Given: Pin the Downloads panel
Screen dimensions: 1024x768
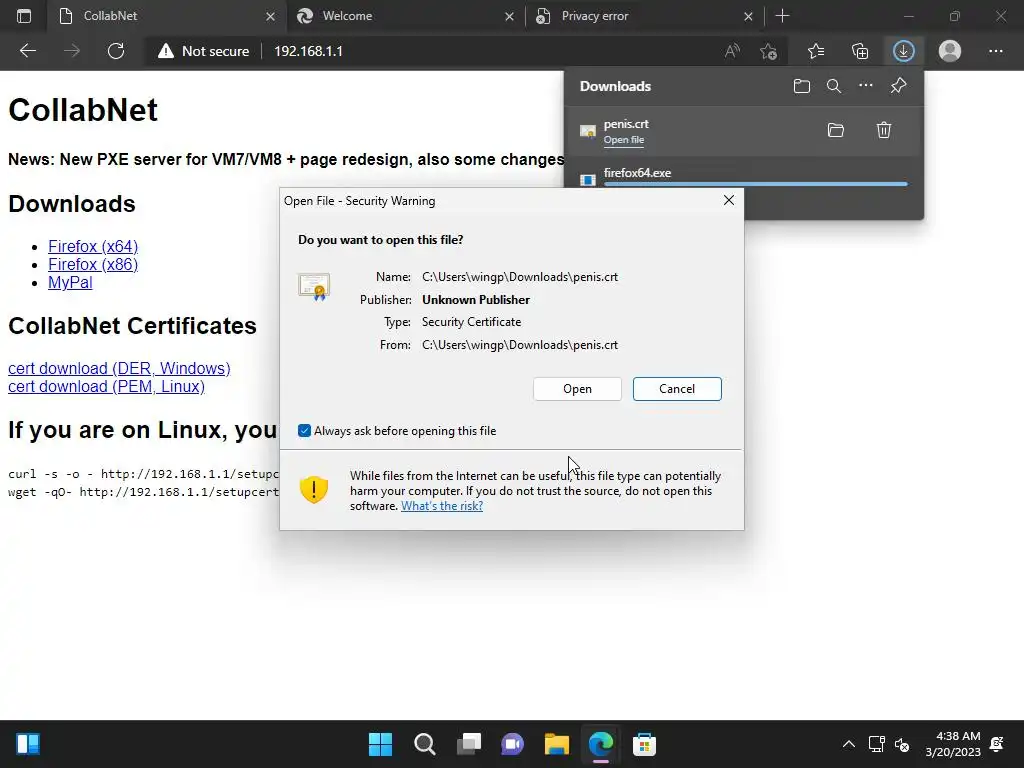Looking at the screenshot, I should click(x=899, y=86).
